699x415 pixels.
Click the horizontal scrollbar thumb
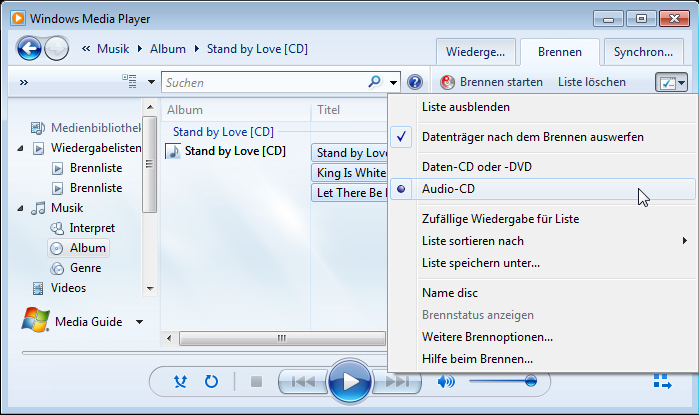[x=282, y=338]
